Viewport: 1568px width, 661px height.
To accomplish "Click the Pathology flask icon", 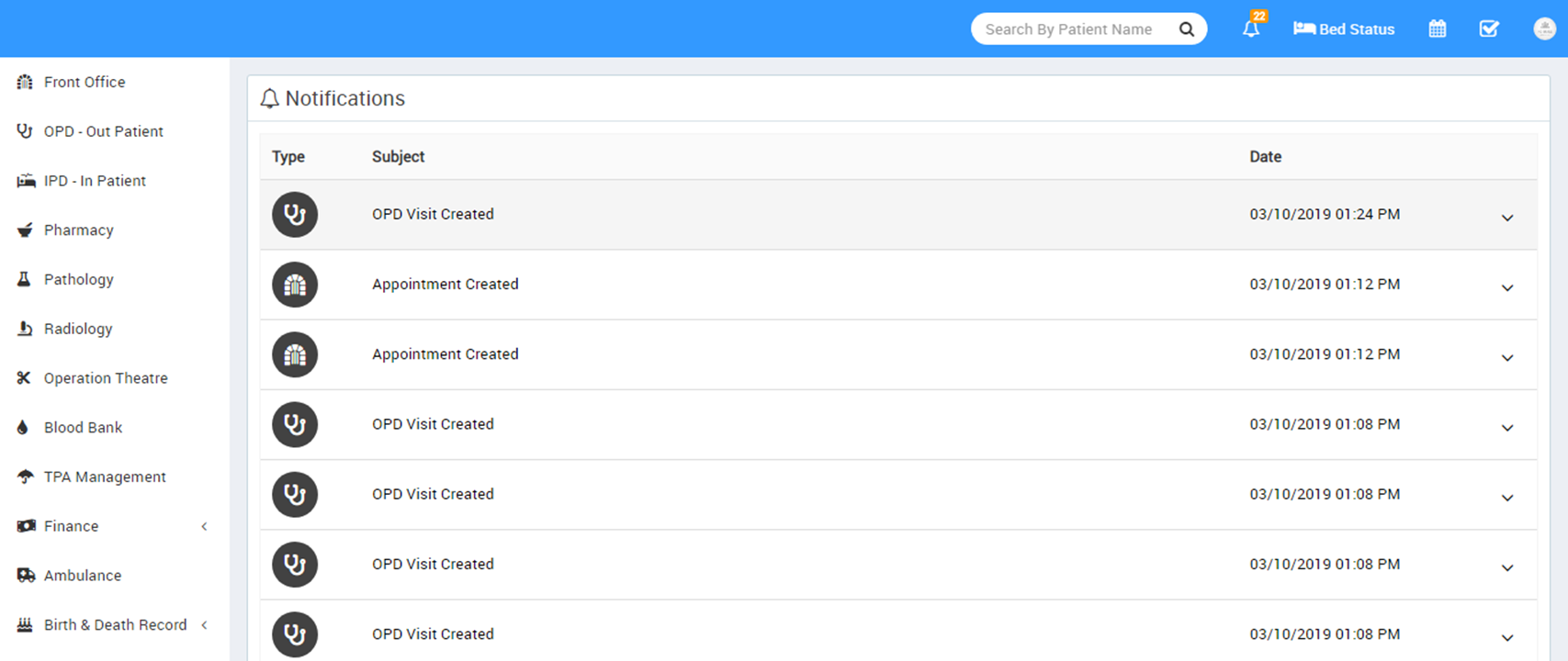I will (x=25, y=279).
